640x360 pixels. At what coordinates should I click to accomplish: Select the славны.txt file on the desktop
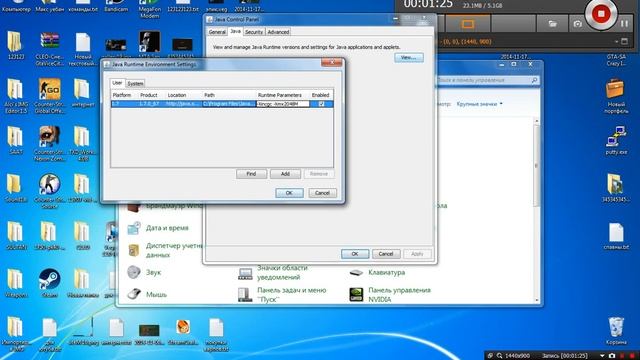point(616,236)
